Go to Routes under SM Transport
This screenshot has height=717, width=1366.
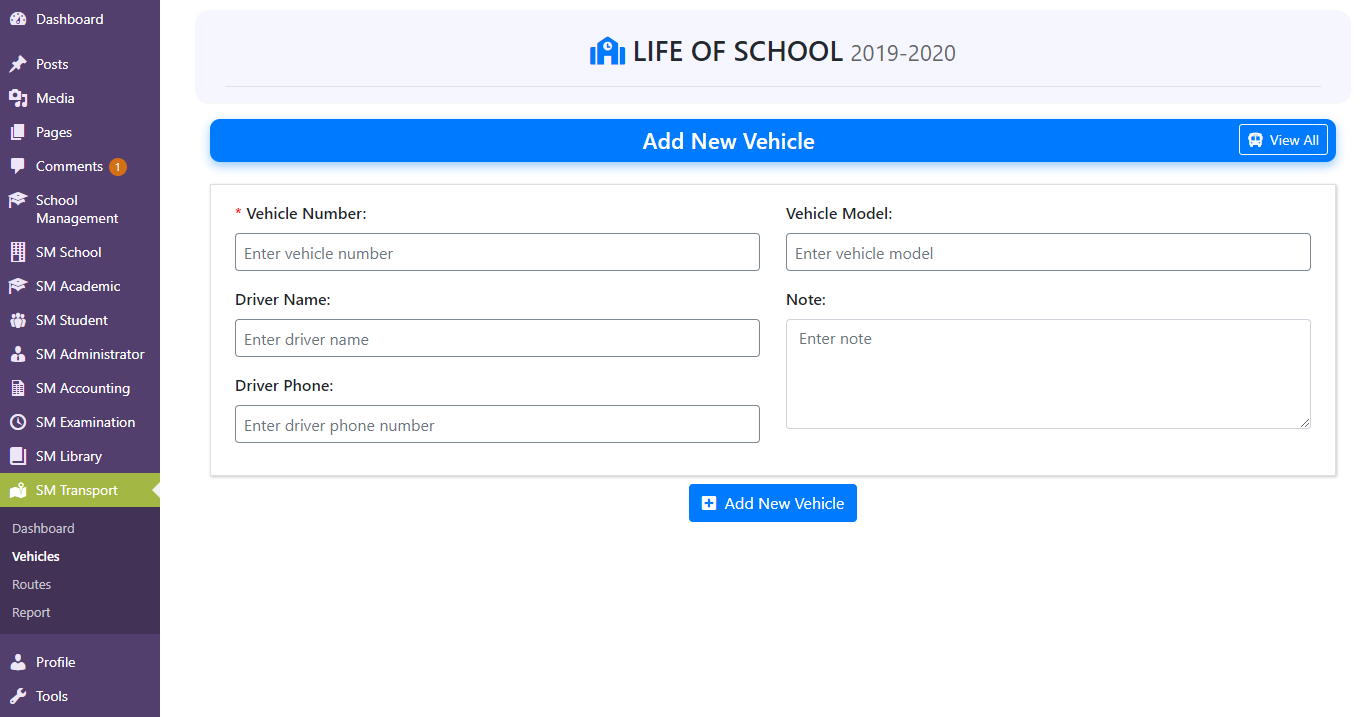coord(31,584)
